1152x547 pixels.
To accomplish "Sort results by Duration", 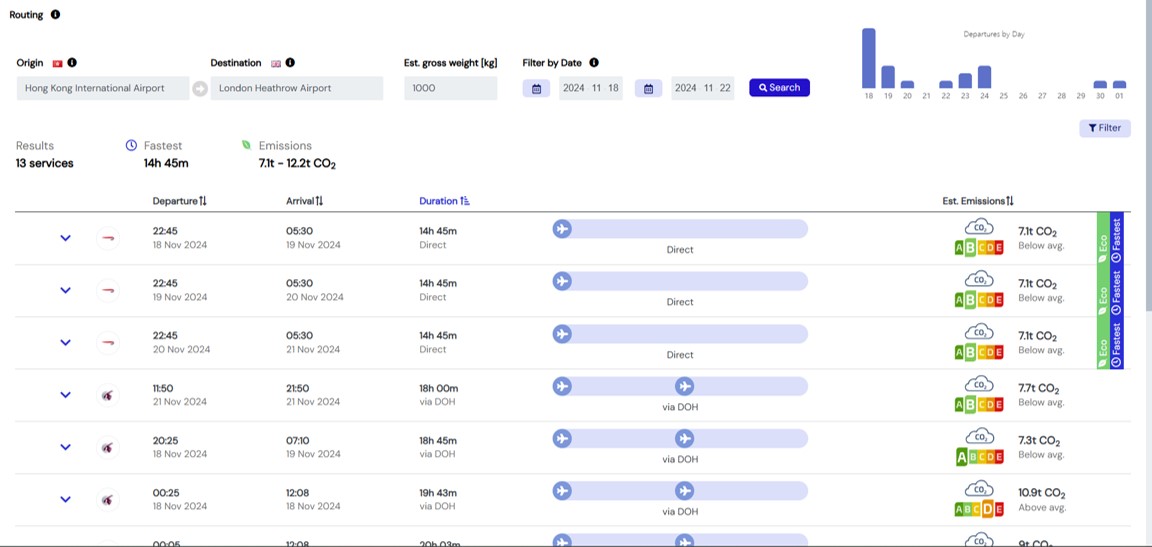I will pos(444,201).
